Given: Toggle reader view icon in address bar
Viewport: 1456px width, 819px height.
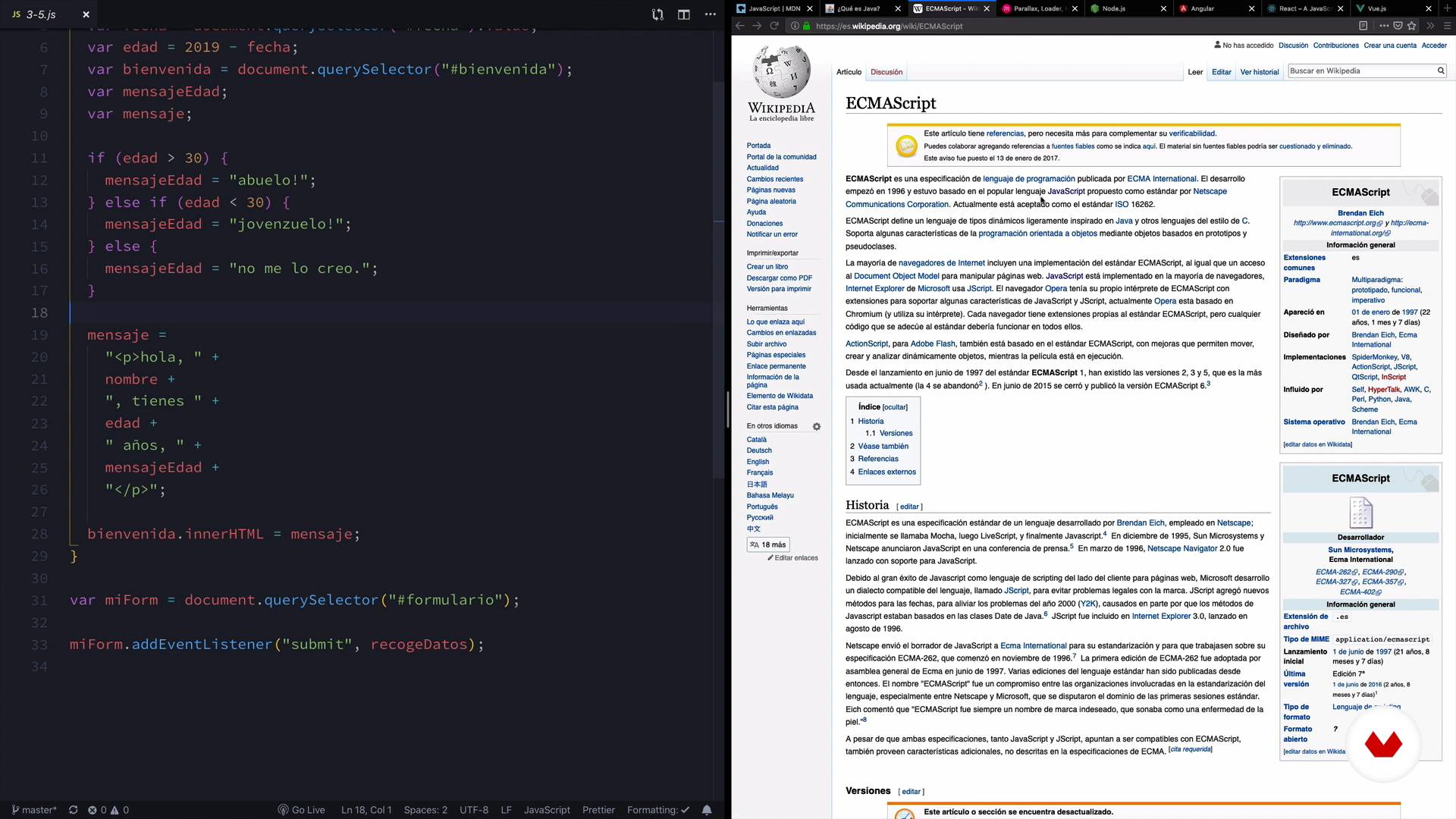Looking at the screenshot, I should coord(1363,26).
